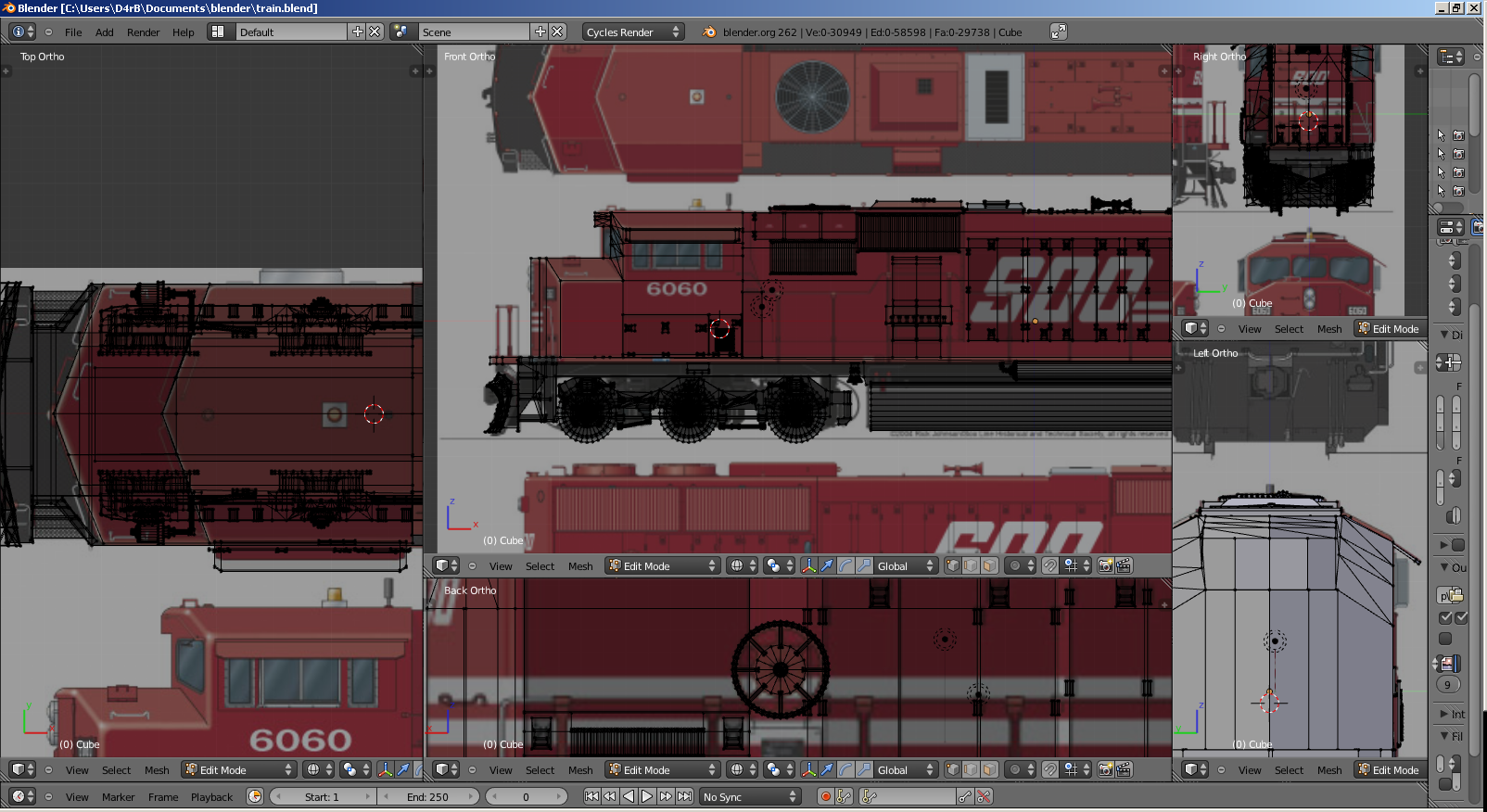Toggle the preview range clock in the Timeline

click(x=255, y=796)
